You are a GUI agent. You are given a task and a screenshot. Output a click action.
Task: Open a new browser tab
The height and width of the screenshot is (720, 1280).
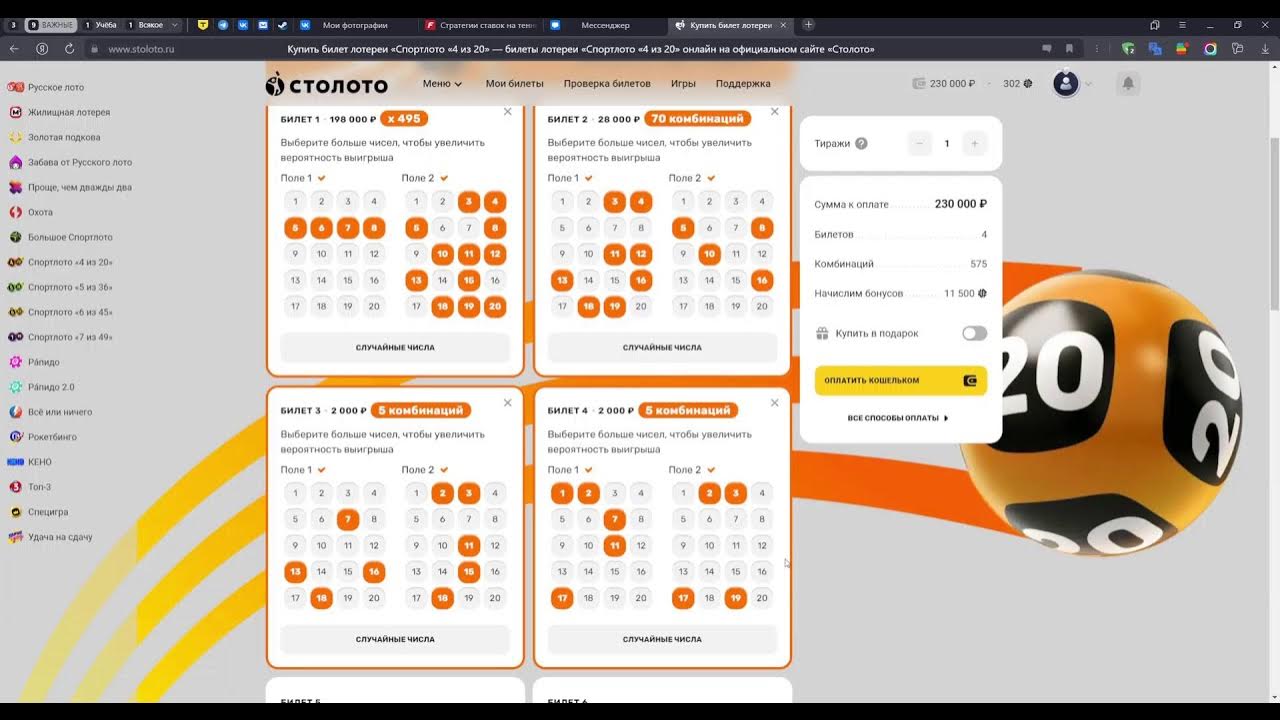(808, 25)
